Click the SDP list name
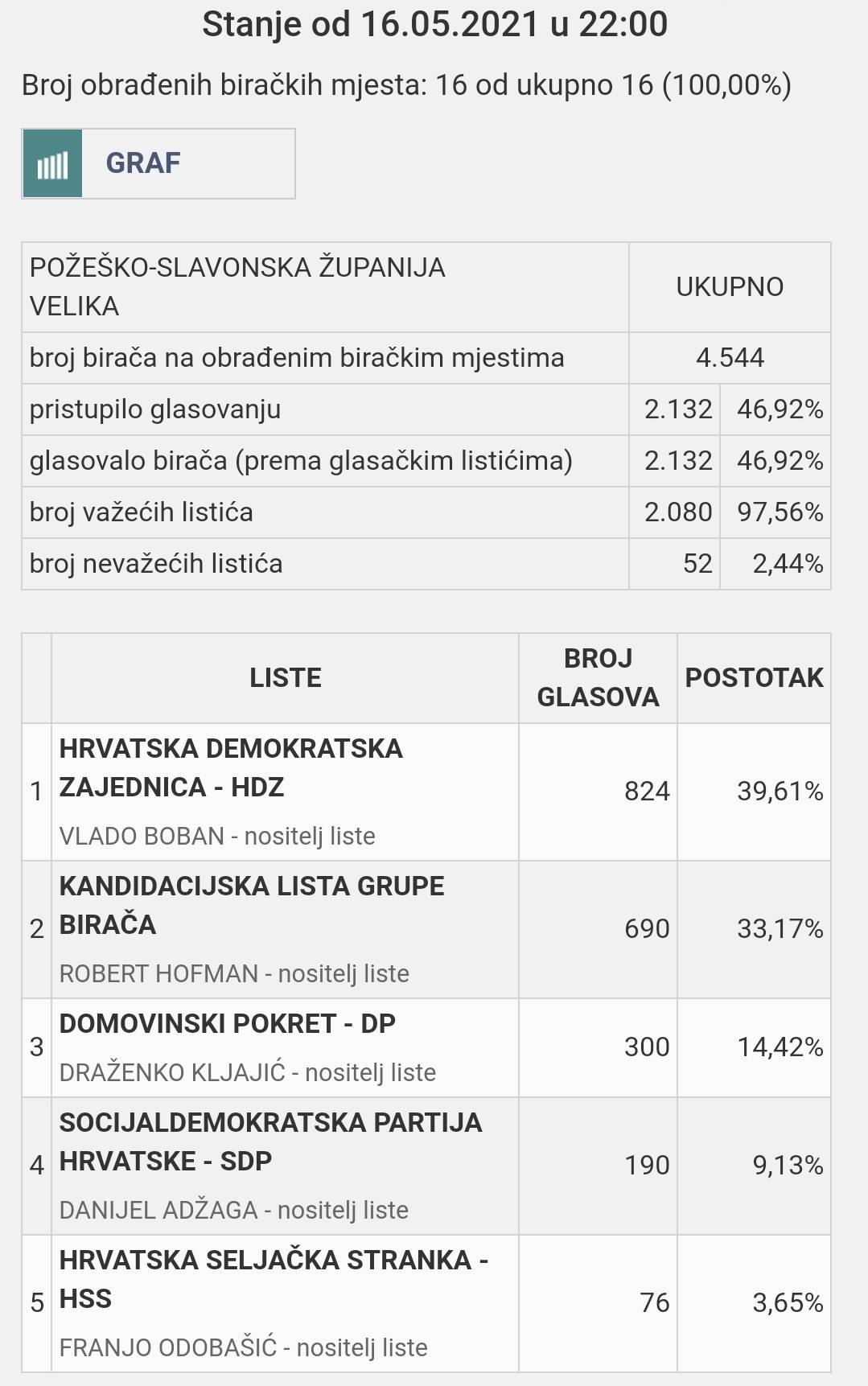Image resolution: width=868 pixels, height=1386 pixels. [270, 1141]
